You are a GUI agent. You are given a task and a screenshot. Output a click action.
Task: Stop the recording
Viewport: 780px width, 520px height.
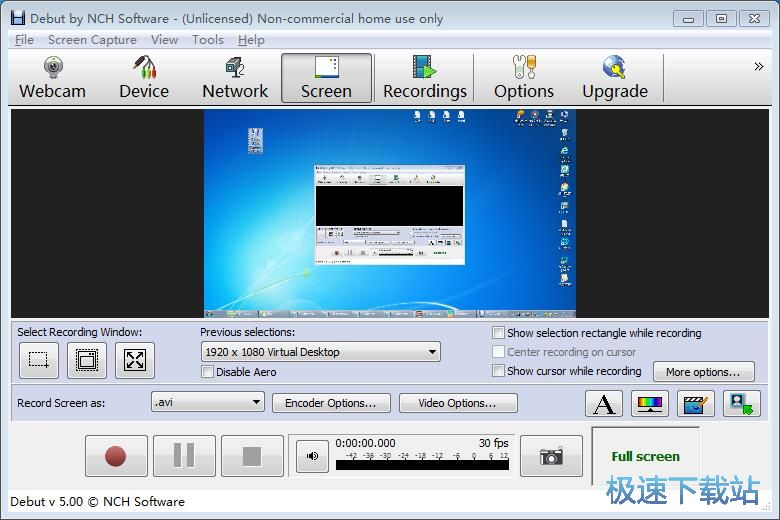(x=252, y=456)
